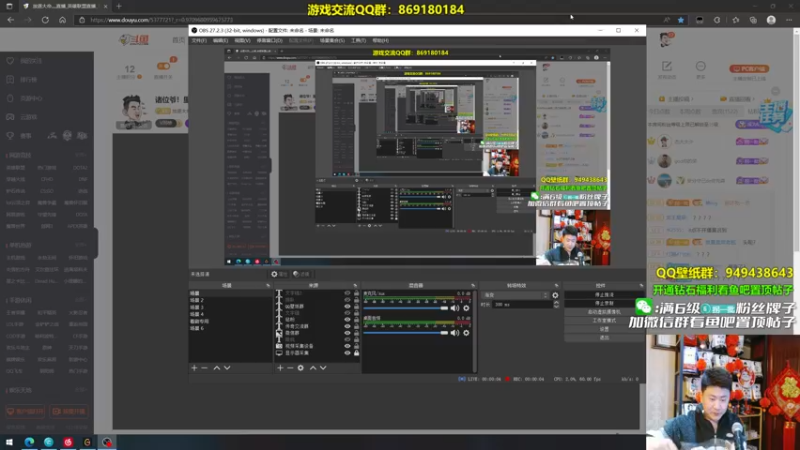This screenshot has height=450, width=800.
Task: Move the selected scene up
Action: pos(217,368)
